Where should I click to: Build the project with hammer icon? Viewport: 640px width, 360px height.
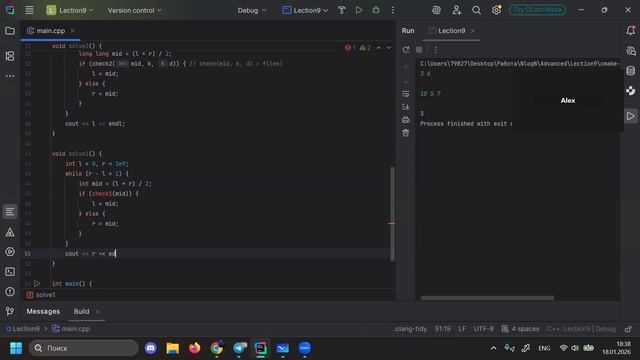(x=342, y=10)
